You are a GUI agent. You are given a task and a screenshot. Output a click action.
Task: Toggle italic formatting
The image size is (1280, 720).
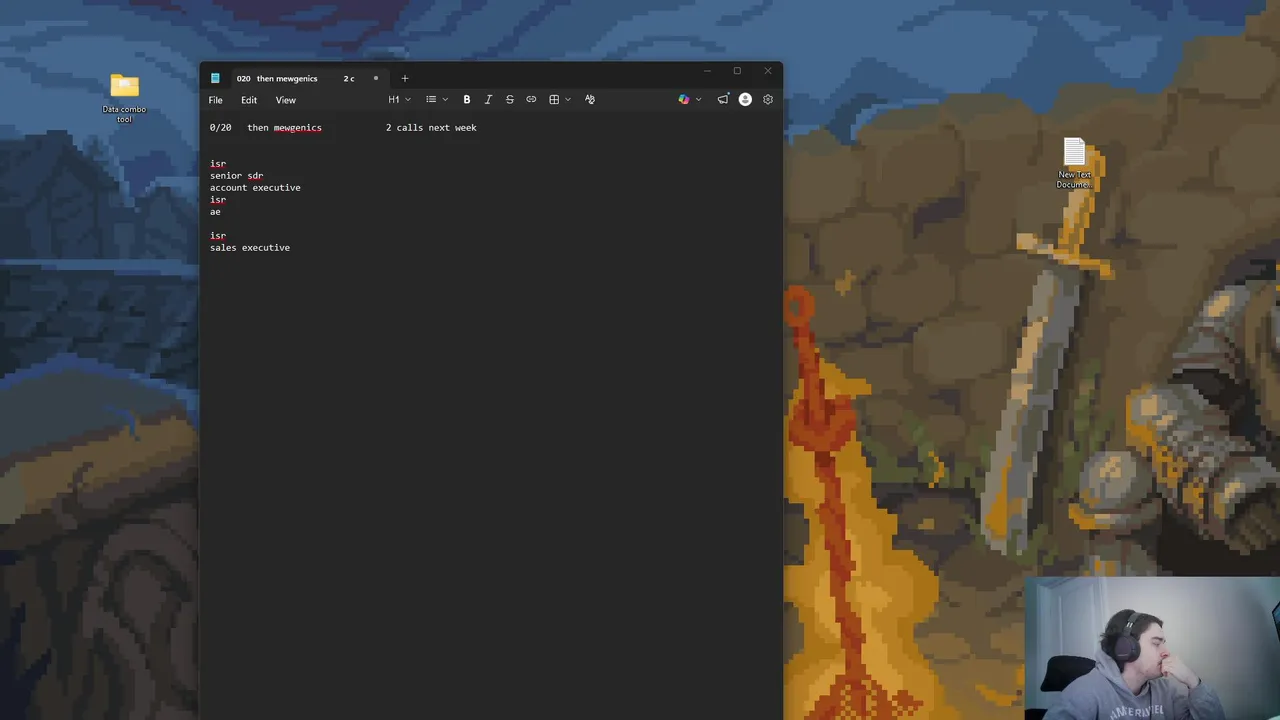coord(488,99)
